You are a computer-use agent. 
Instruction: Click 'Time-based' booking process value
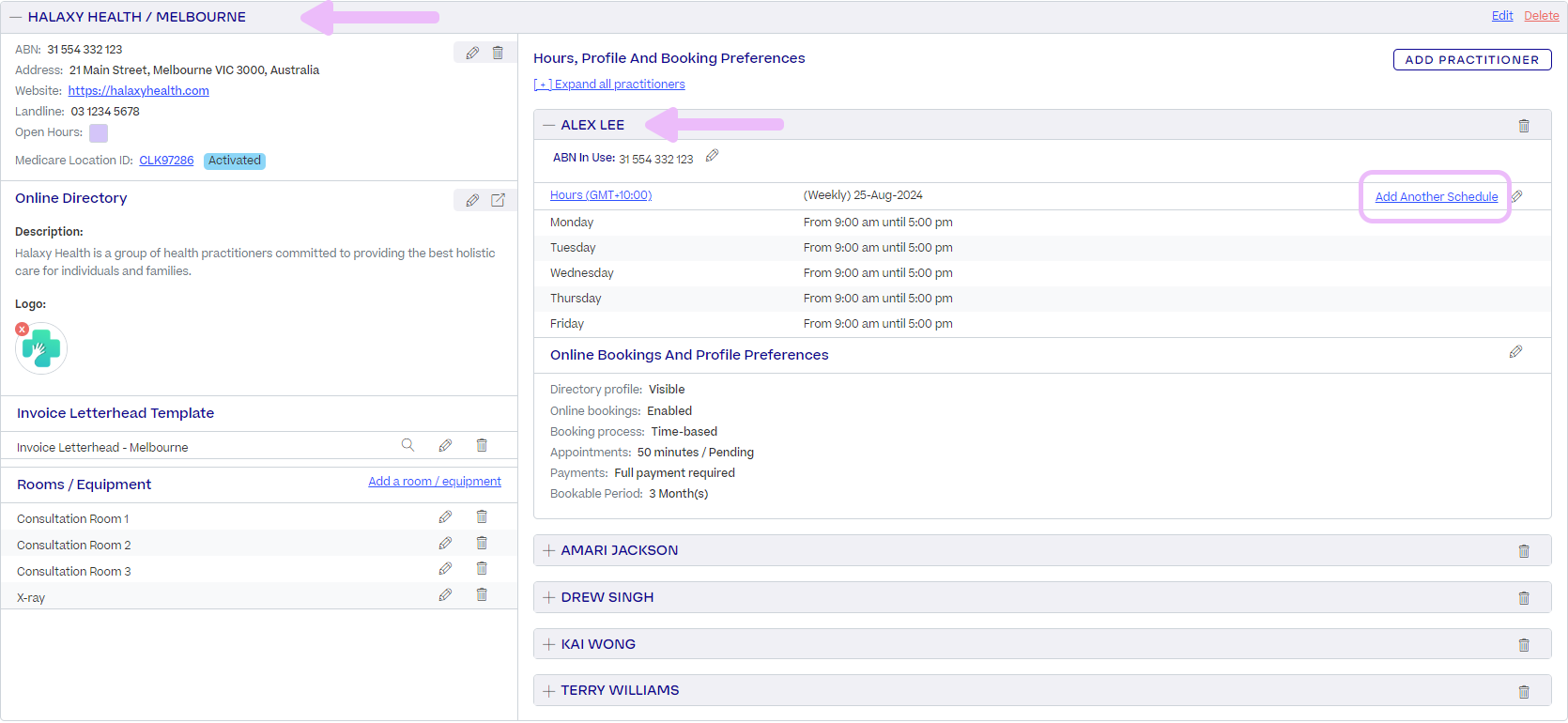click(x=684, y=432)
